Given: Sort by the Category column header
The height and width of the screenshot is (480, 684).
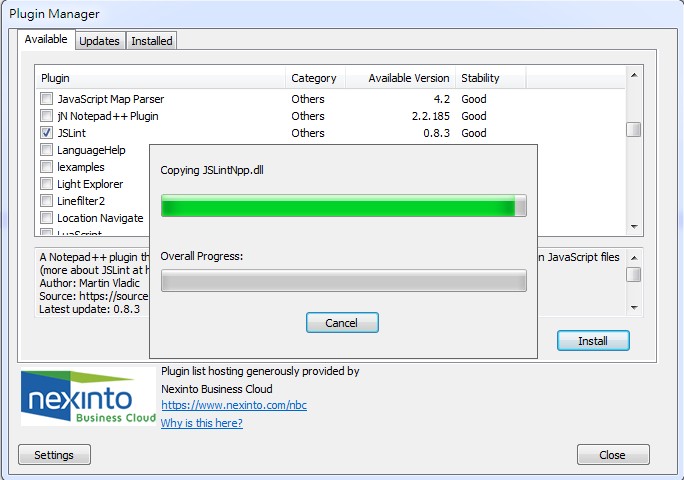Looking at the screenshot, I should (x=315, y=78).
